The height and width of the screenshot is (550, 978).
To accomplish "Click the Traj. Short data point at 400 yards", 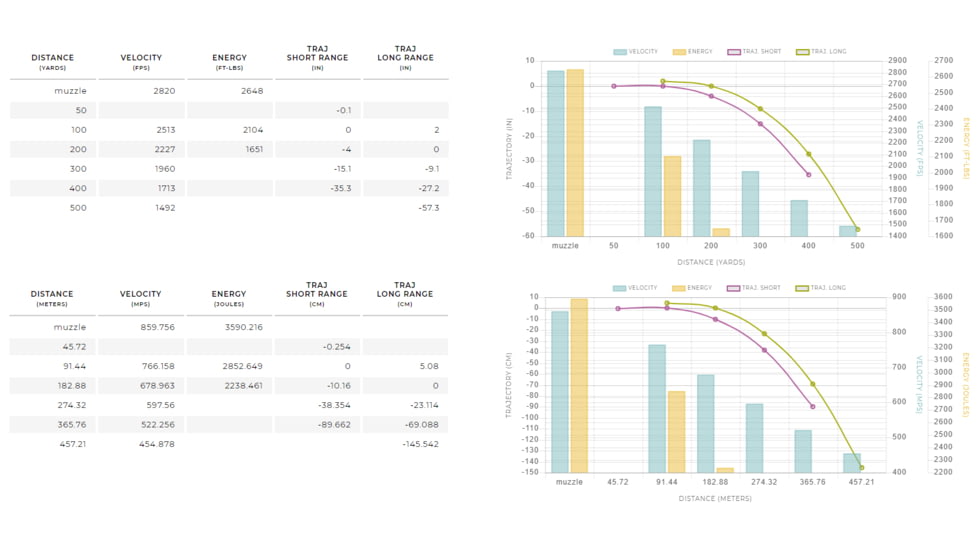I will point(808,175).
